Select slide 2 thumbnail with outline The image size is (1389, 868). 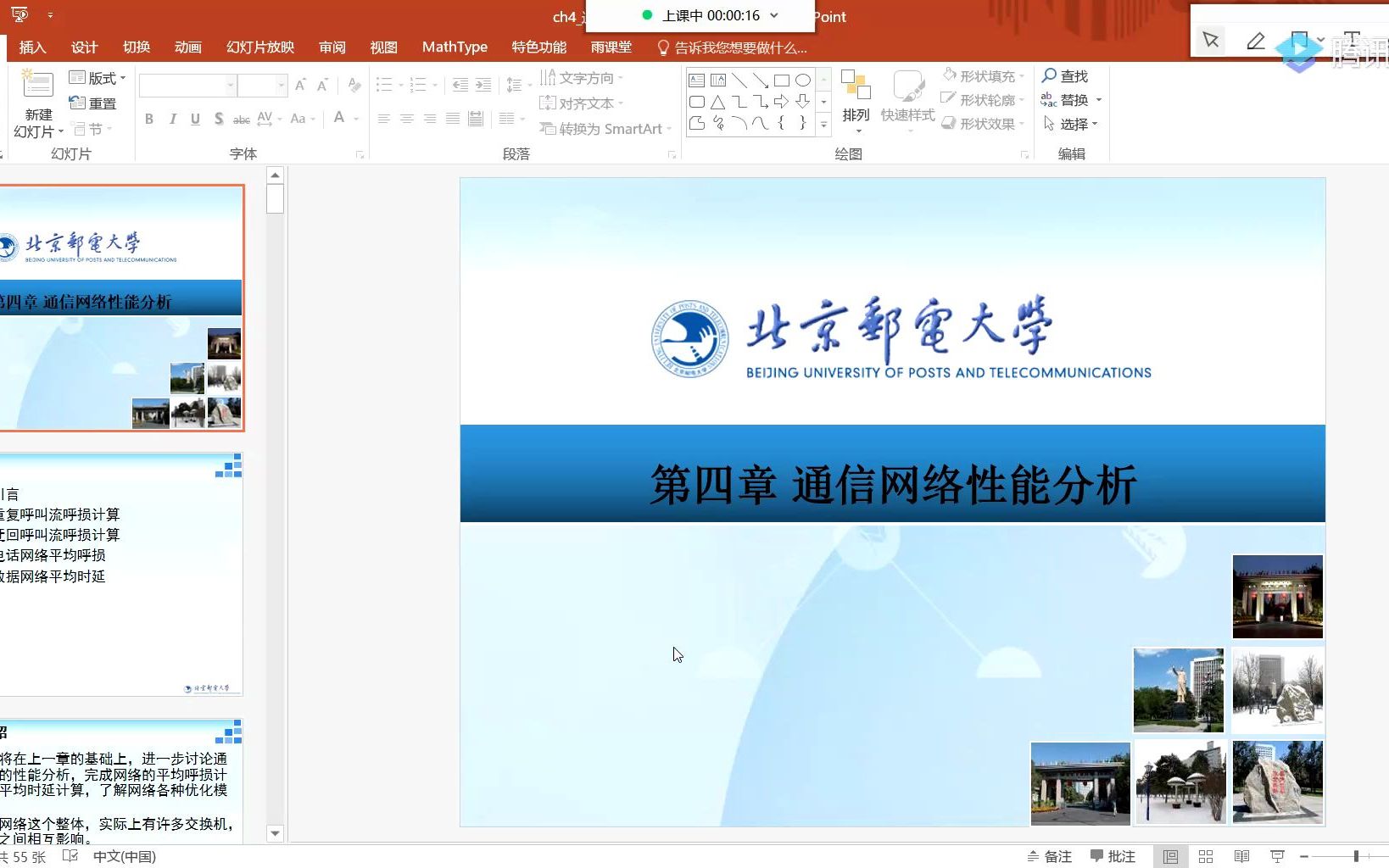pyautogui.click(x=121, y=574)
